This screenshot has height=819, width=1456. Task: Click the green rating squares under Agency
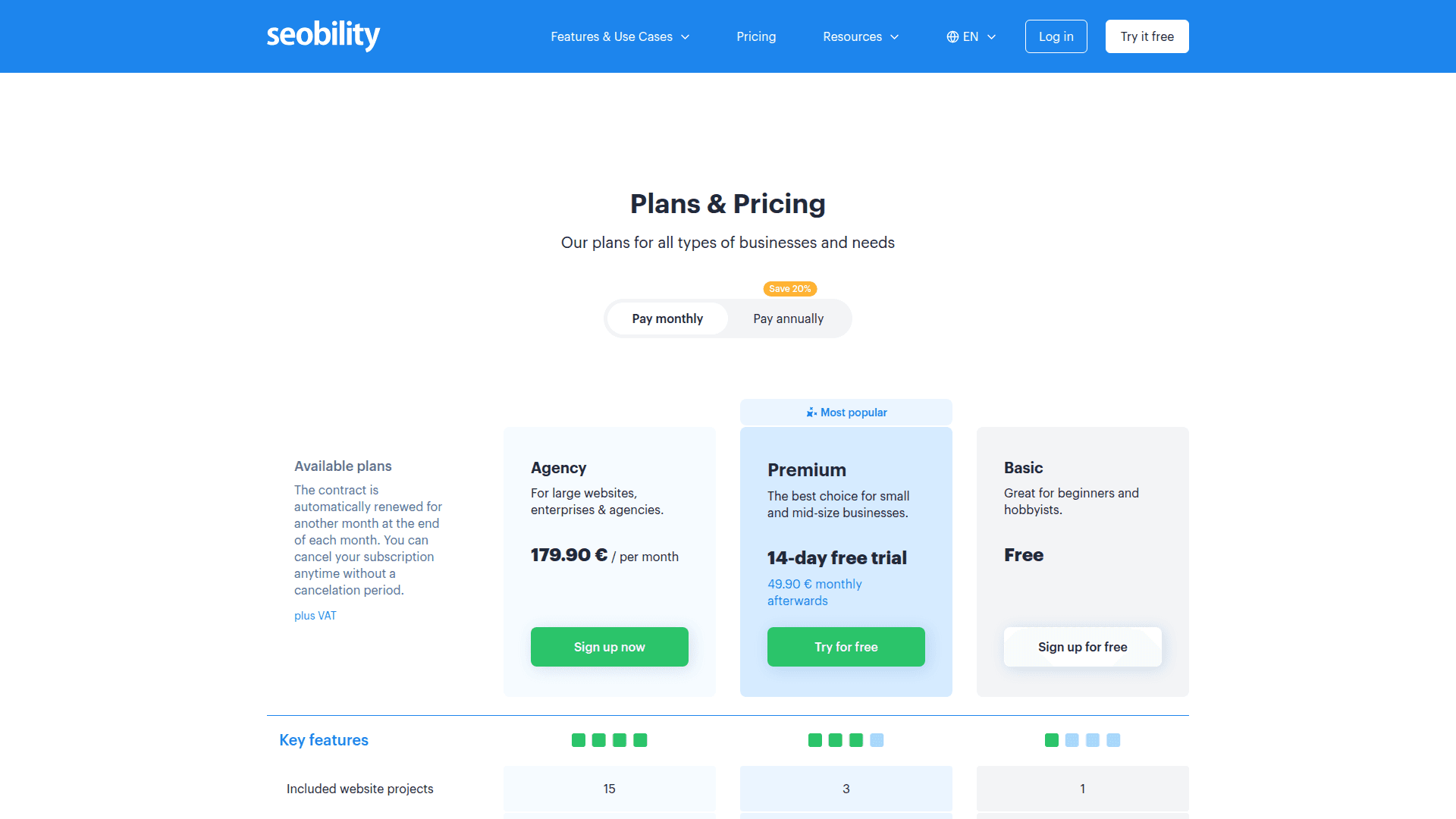point(609,739)
